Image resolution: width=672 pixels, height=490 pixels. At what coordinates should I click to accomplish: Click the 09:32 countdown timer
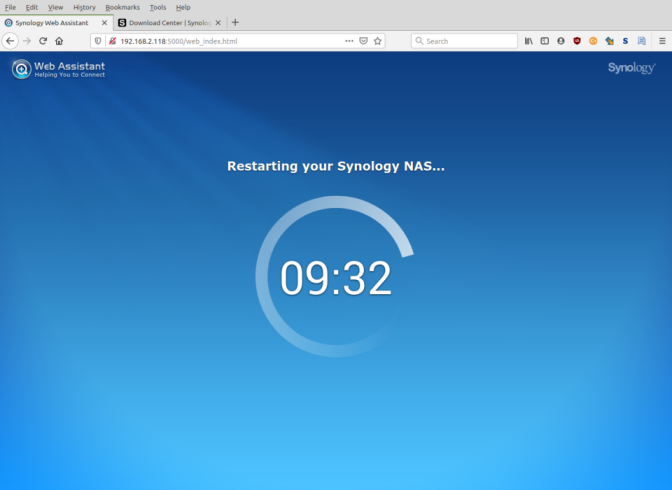pyautogui.click(x=336, y=278)
